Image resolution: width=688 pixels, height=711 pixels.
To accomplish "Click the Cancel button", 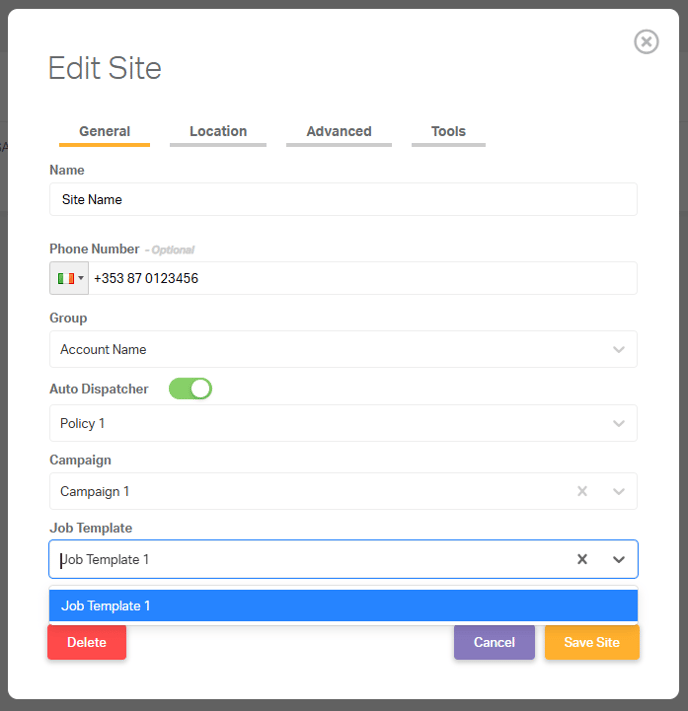I will coord(494,642).
